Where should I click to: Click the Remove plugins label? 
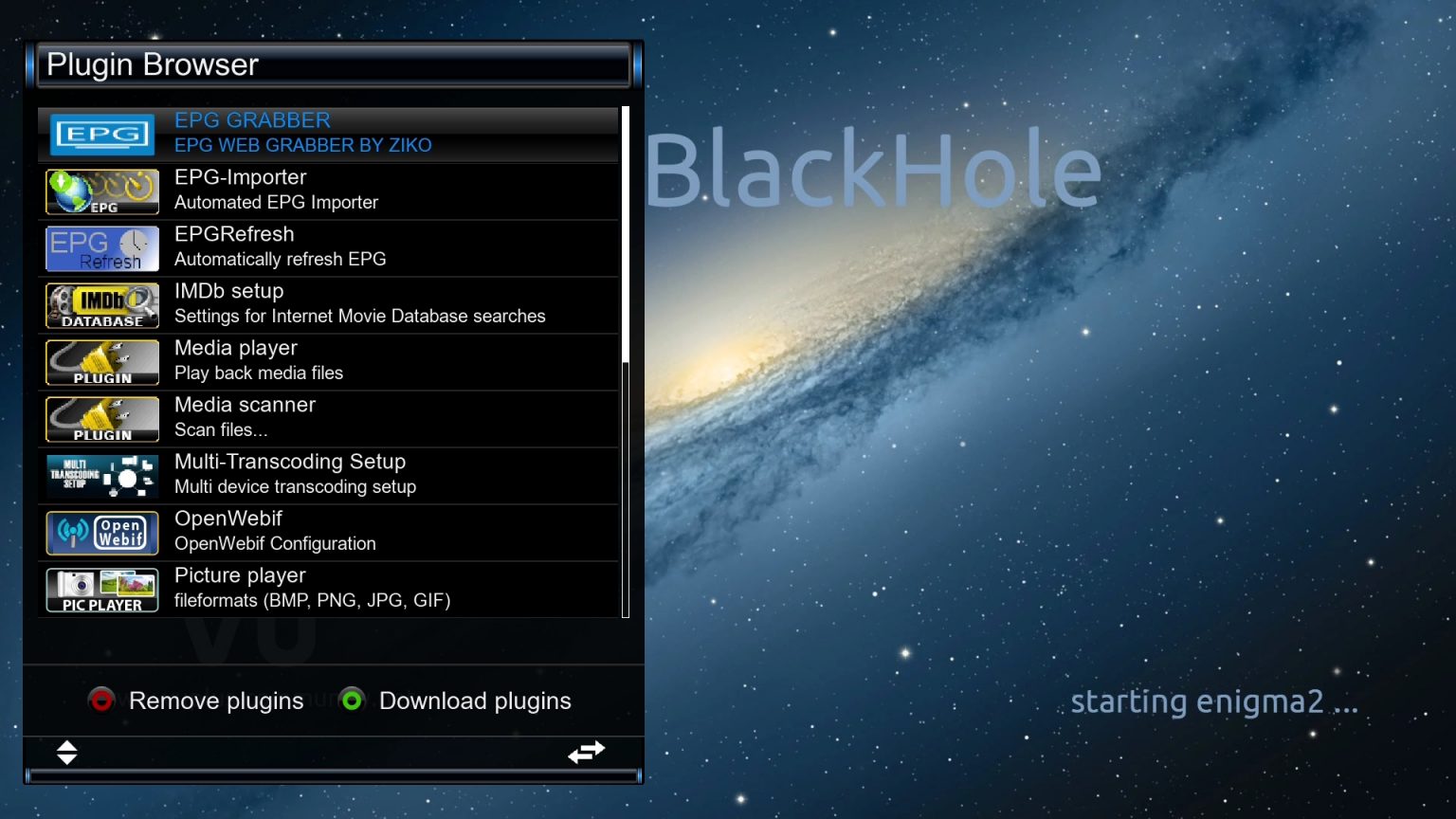click(216, 701)
